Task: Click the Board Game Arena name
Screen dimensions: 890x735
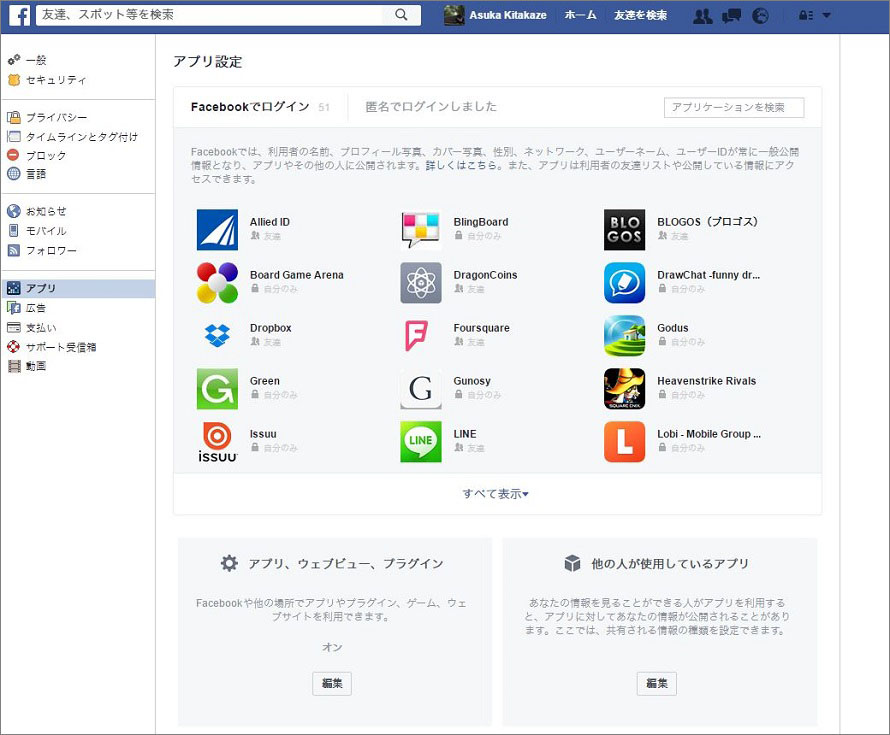Action: [297, 275]
